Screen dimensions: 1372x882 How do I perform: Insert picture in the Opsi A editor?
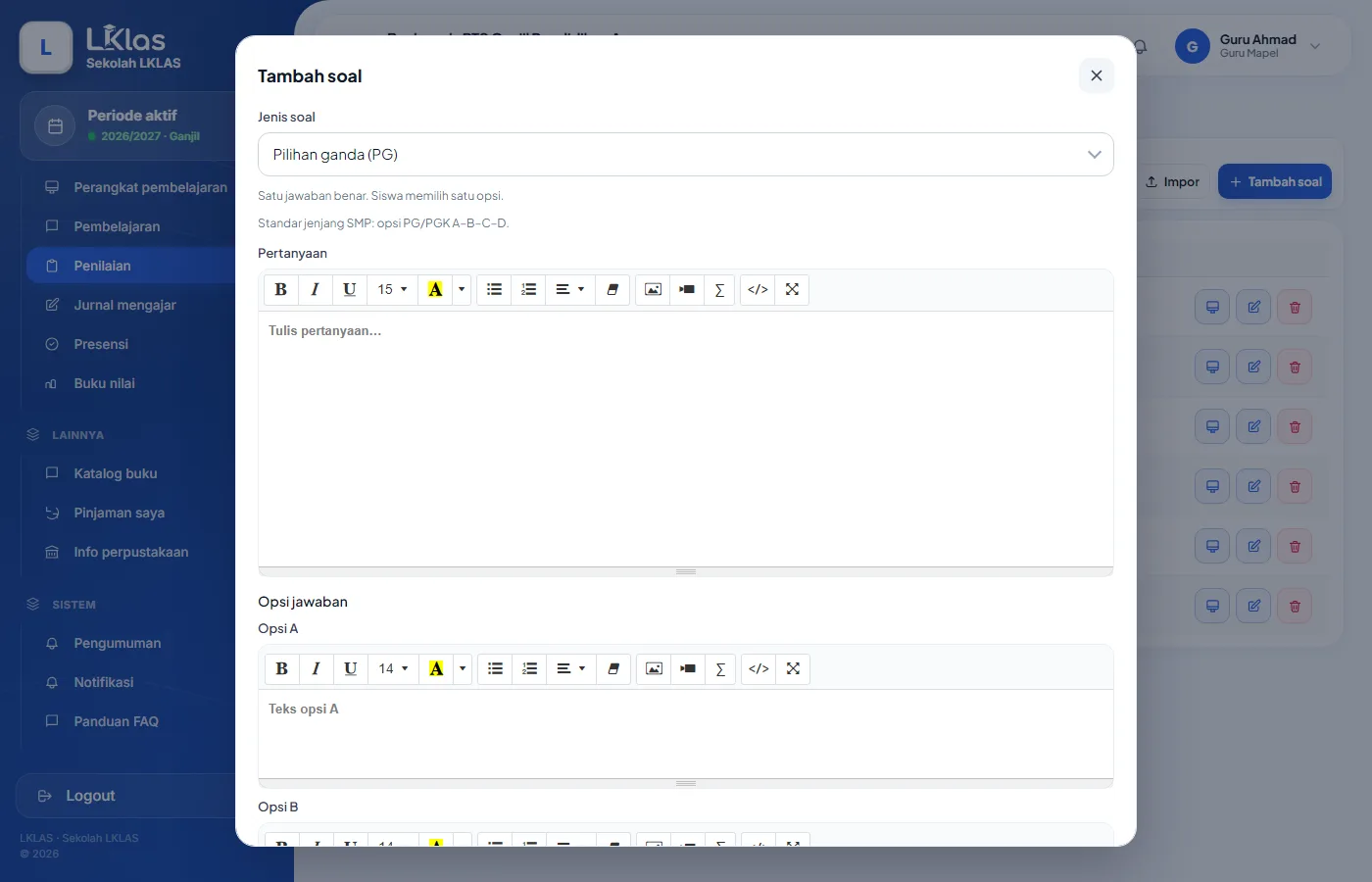[654, 668]
